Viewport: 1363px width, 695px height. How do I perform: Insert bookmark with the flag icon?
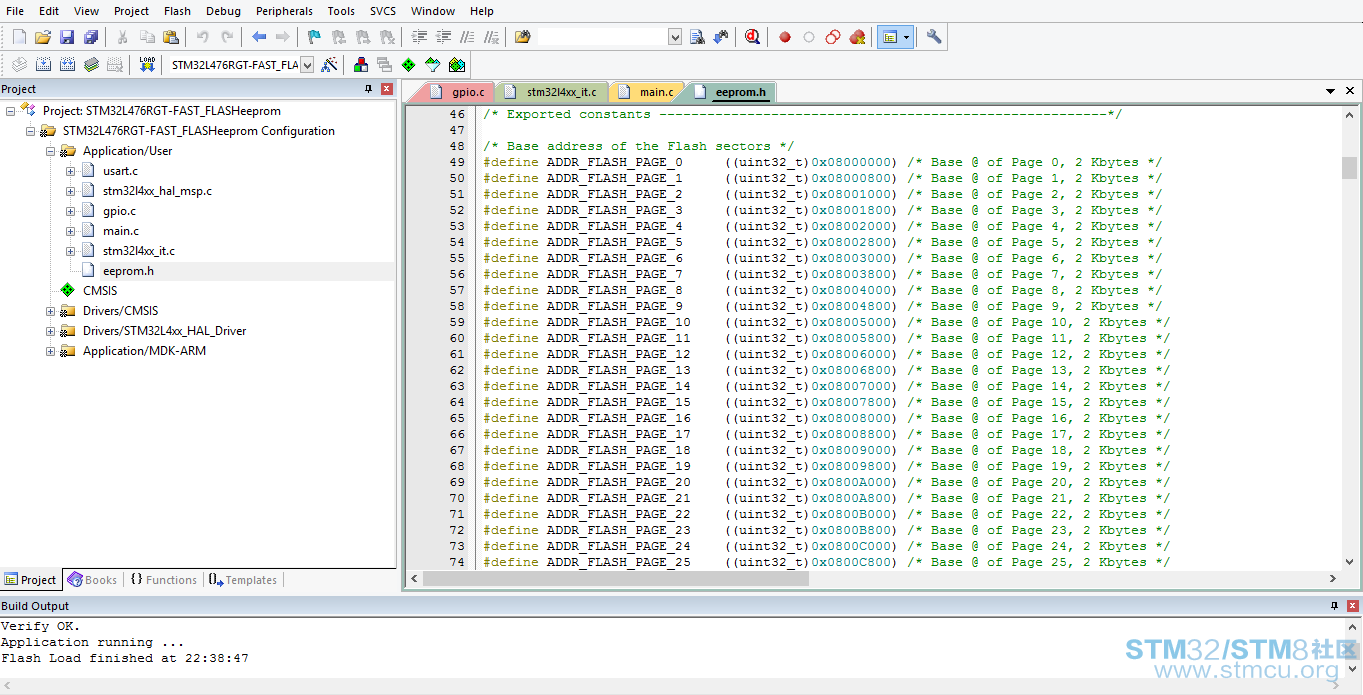coord(314,37)
